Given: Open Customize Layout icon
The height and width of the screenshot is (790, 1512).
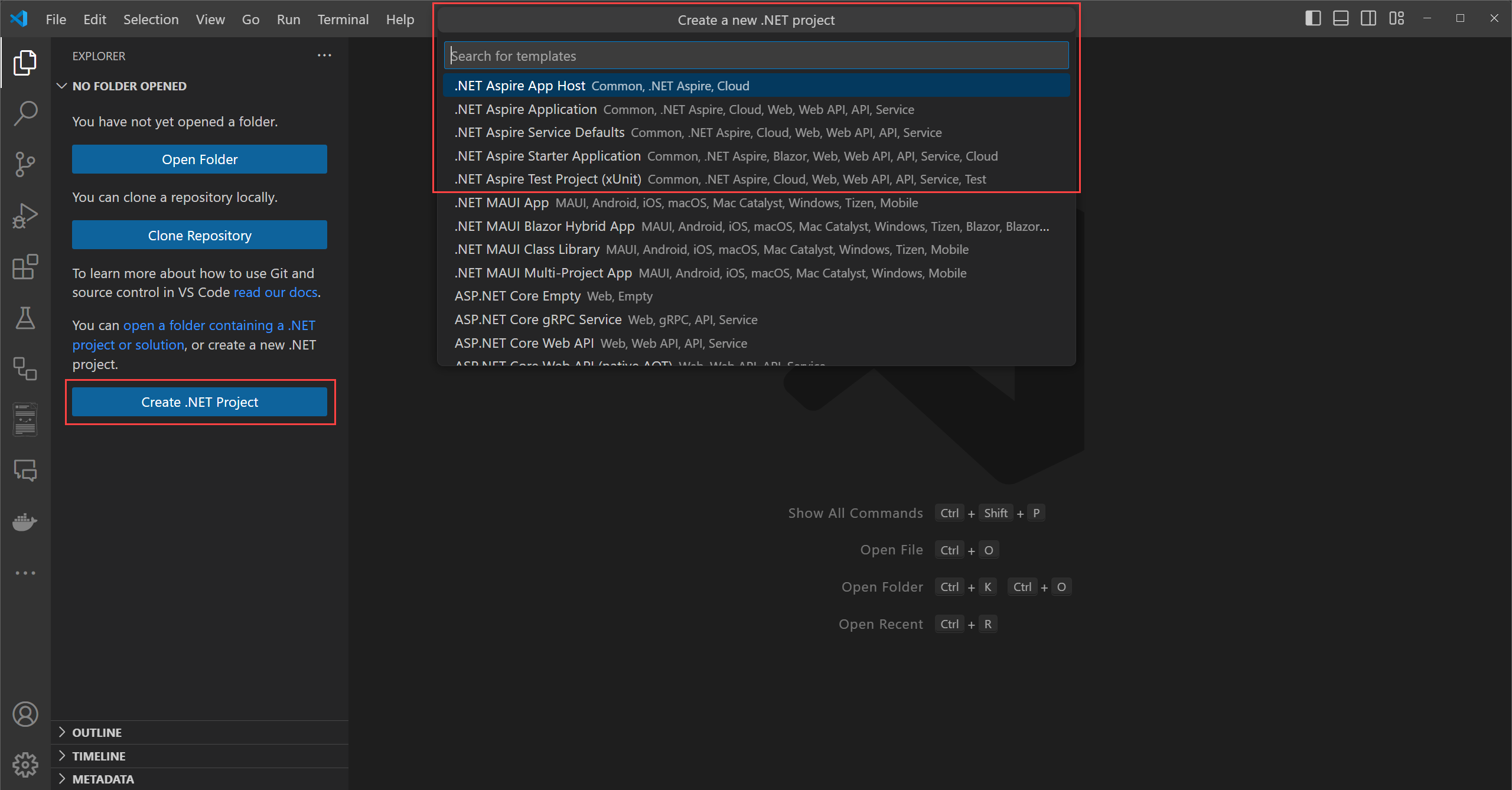Looking at the screenshot, I should click(1397, 18).
